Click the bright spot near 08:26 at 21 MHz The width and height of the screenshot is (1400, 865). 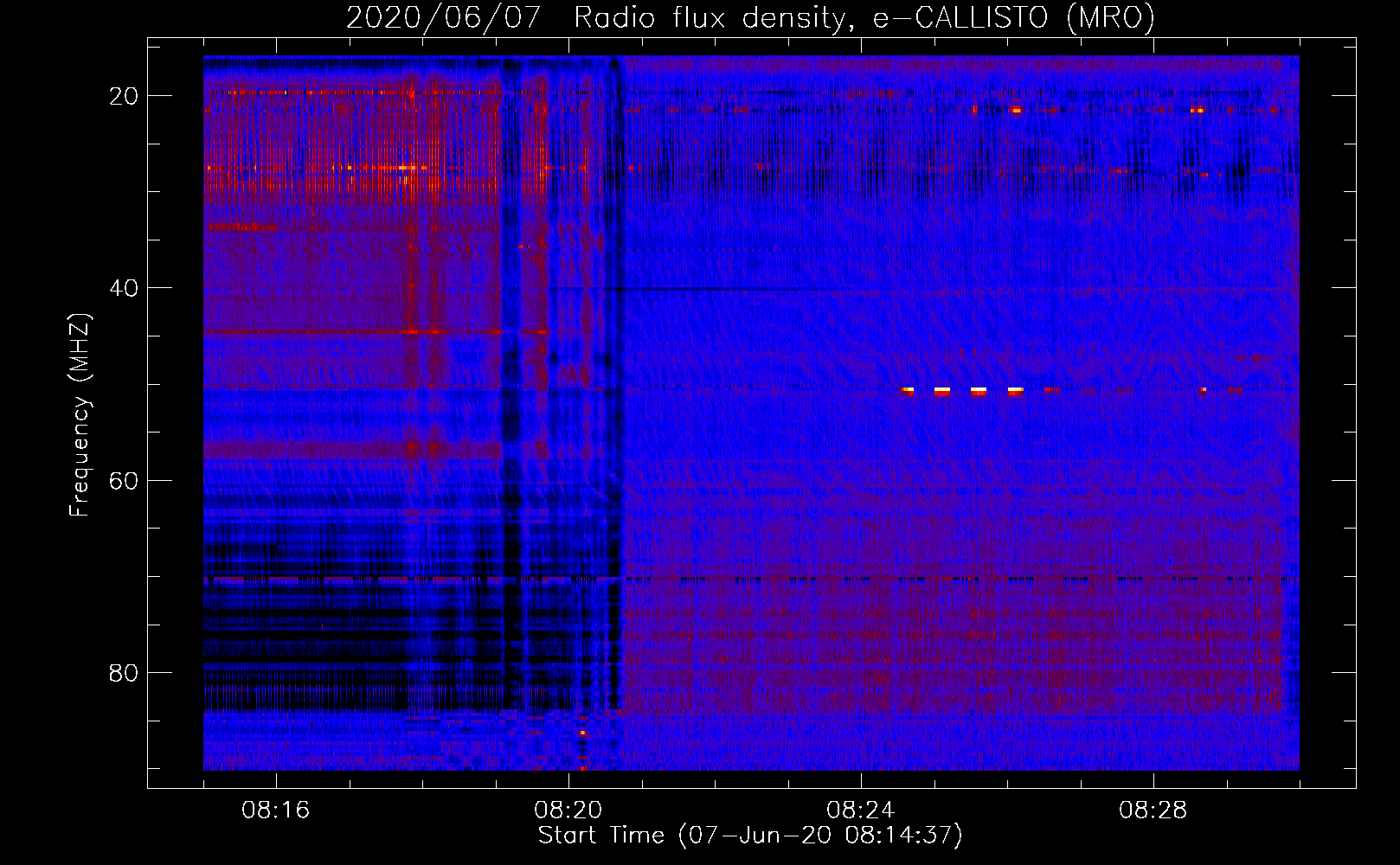coord(1016,110)
